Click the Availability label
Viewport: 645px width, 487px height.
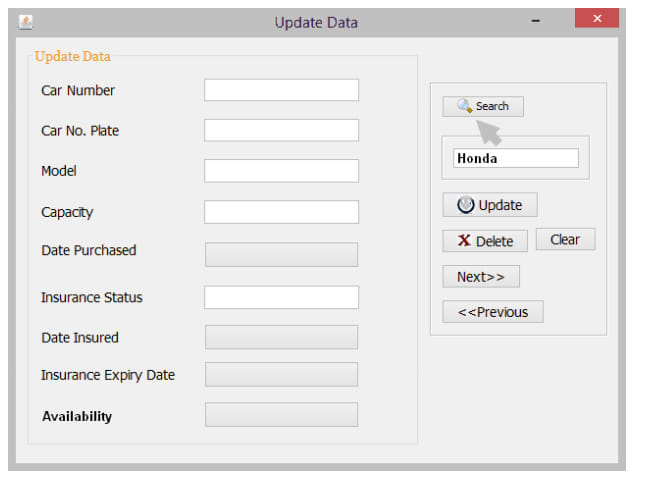pos(77,416)
